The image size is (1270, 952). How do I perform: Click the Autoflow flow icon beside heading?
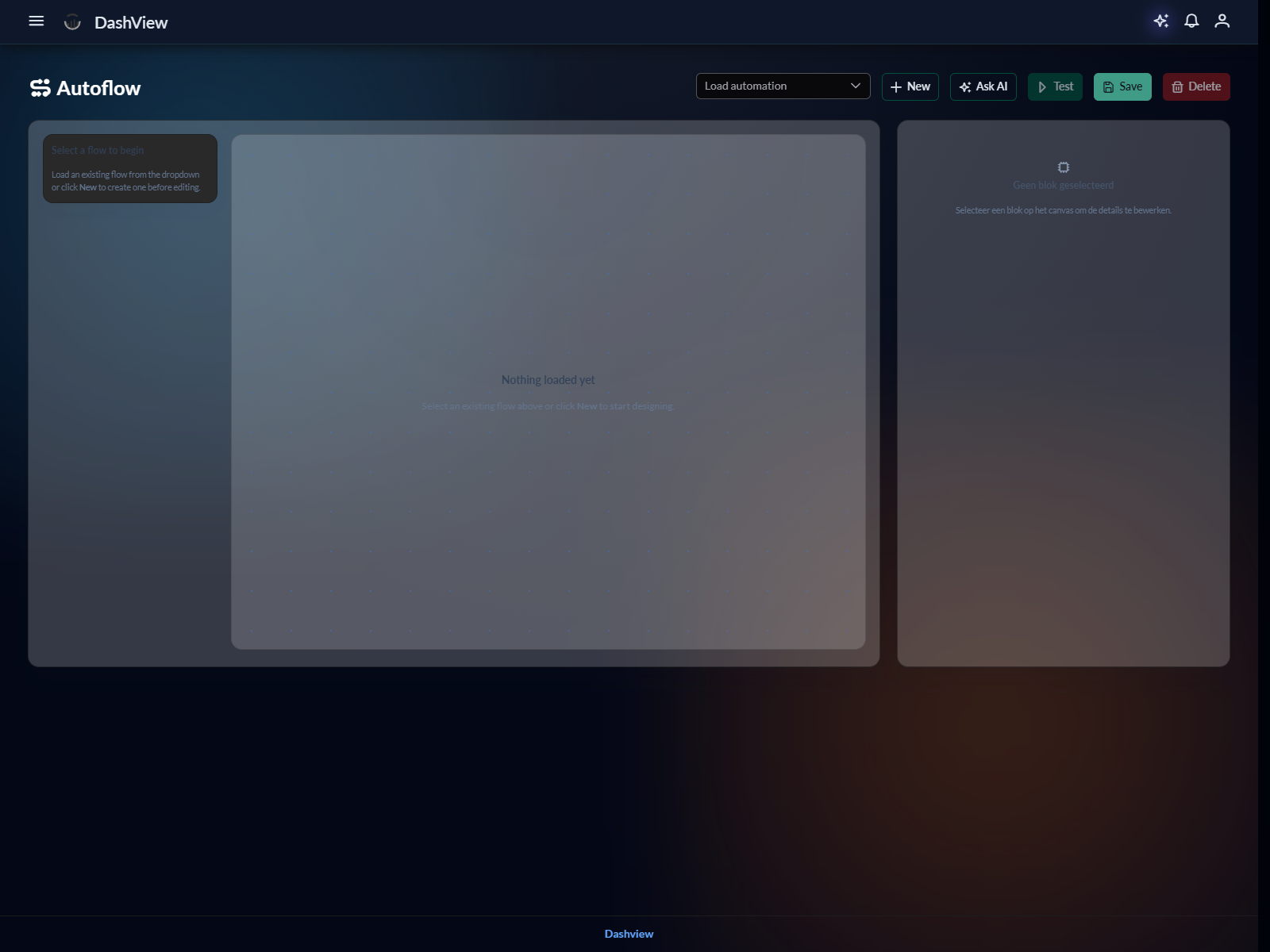(40, 88)
